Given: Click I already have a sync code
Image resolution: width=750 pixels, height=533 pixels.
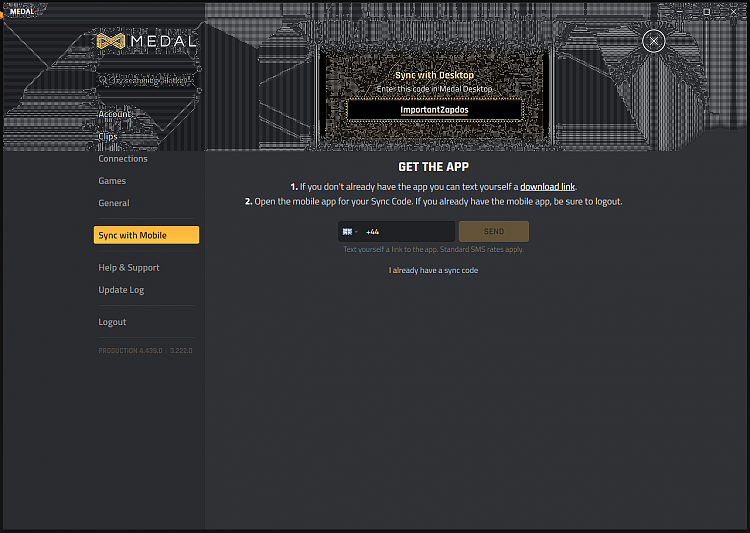Looking at the screenshot, I should point(433,270).
